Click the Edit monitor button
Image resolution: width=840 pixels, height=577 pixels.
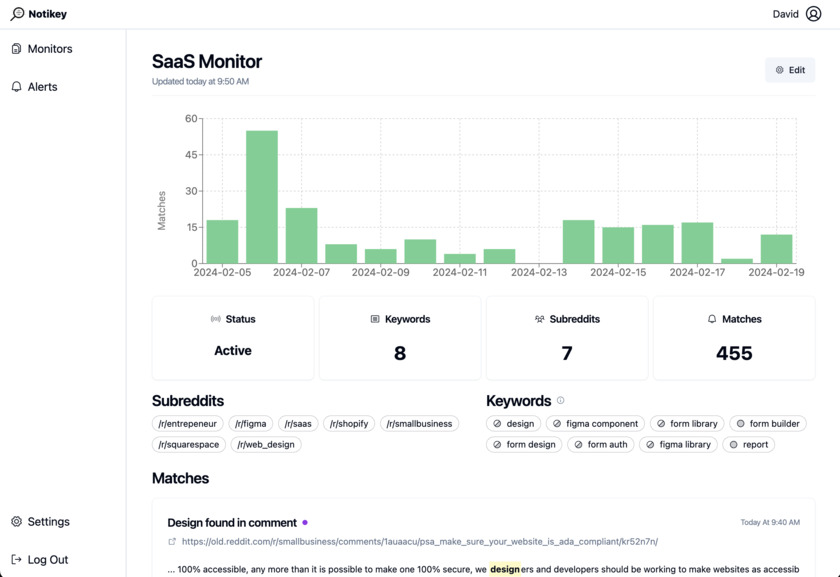790,70
